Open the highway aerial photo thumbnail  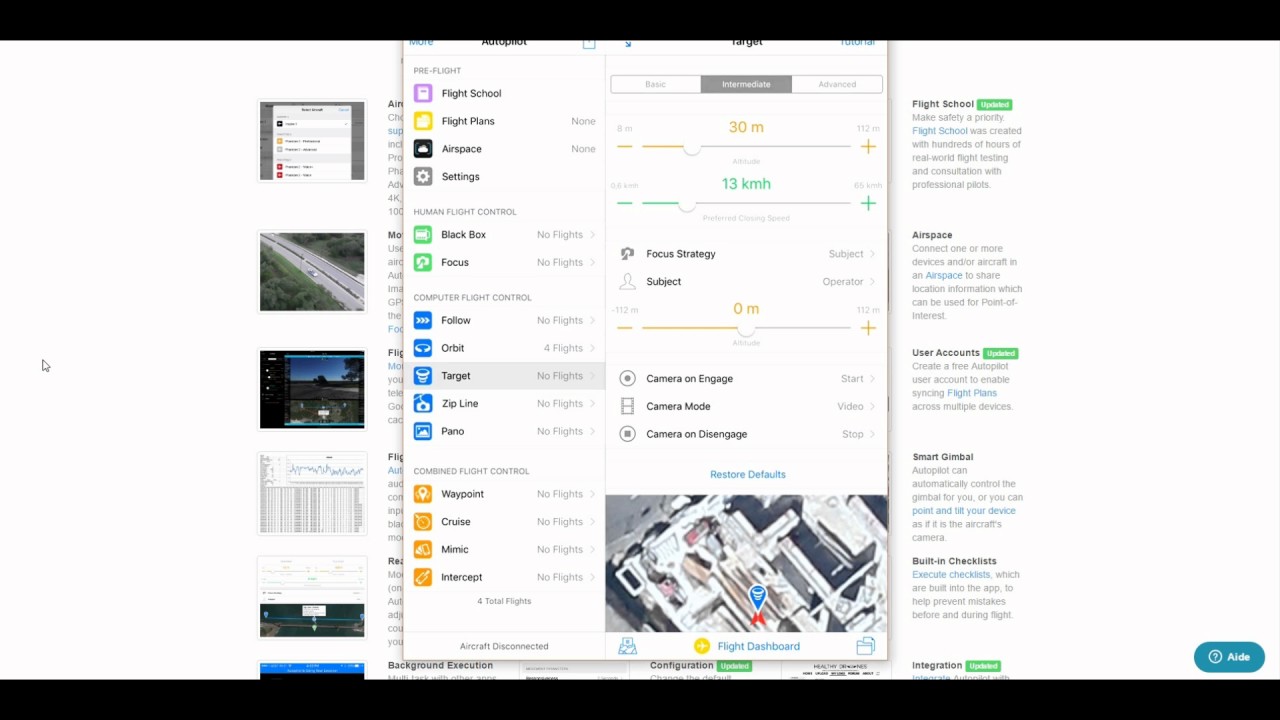[x=312, y=271]
